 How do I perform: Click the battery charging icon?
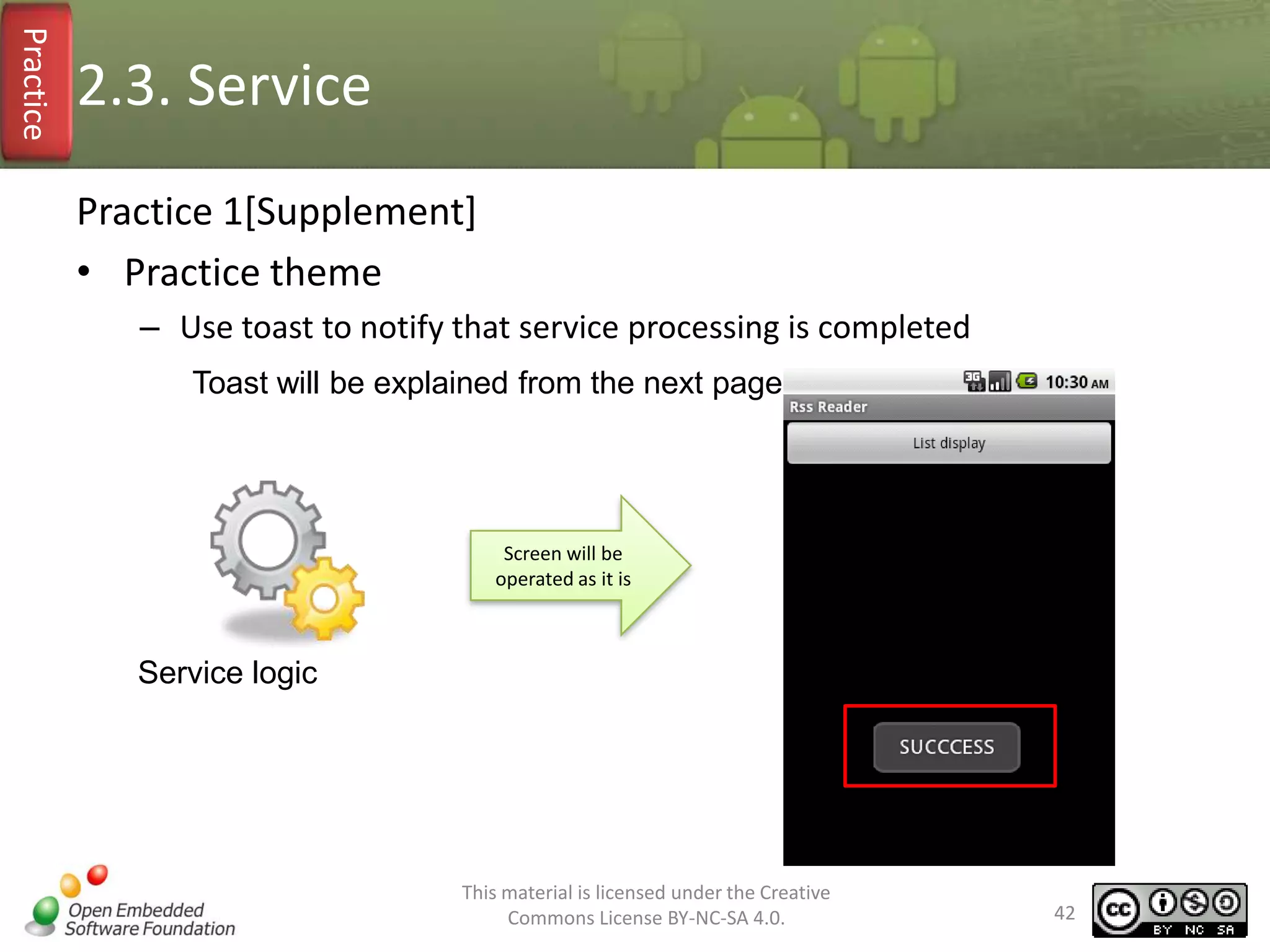[1026, 381]
